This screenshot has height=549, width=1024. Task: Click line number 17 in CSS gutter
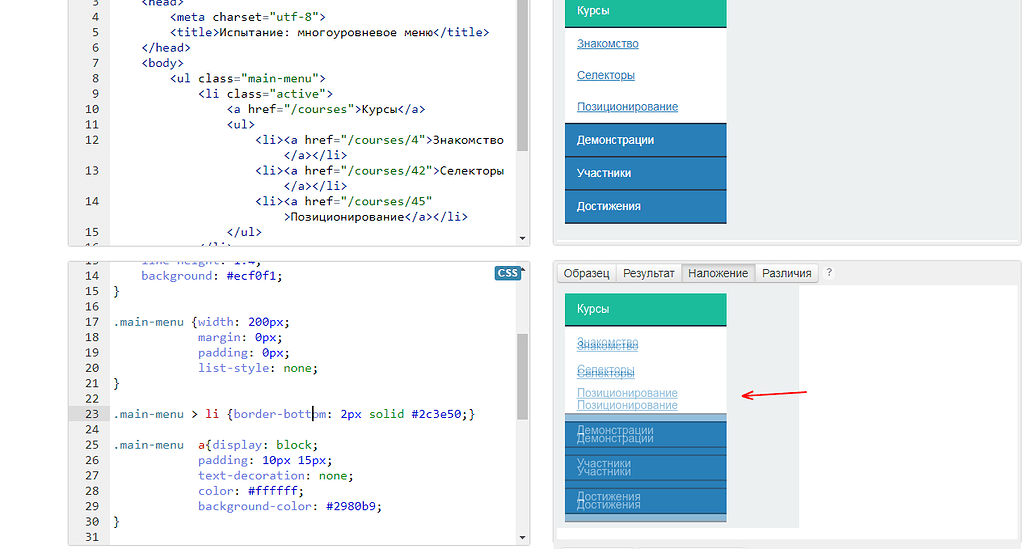click(91, 322)
